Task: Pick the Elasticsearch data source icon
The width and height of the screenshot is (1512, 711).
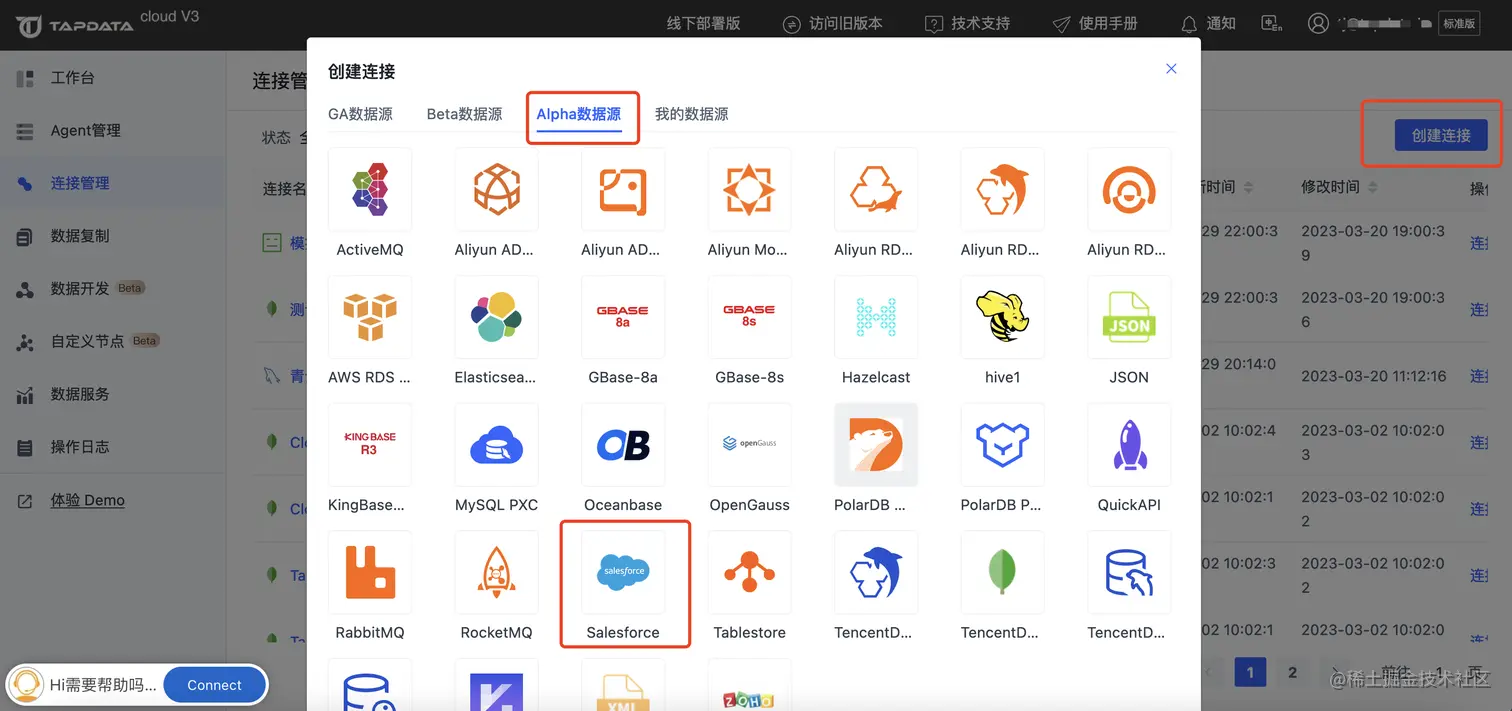Action: pyautogui.click(x=496, y=318)
